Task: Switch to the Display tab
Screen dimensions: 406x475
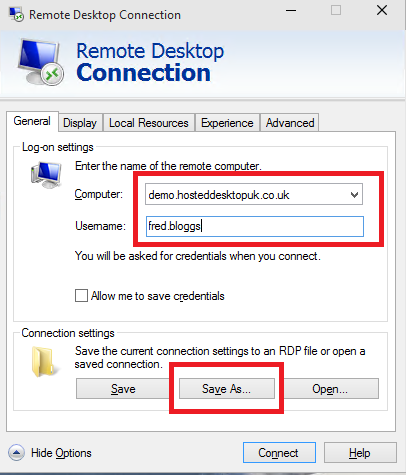Action: click(80, 123)
